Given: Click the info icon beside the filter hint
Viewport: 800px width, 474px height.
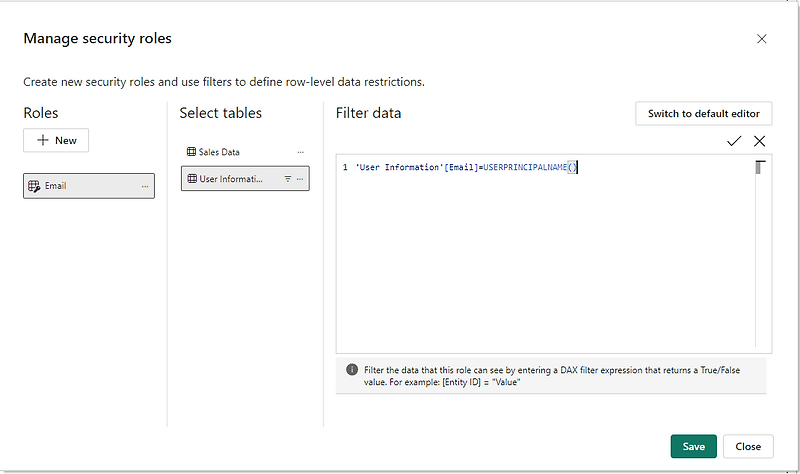Looking at the screenshot, I should pyautogui.click(x=352, y=369).
